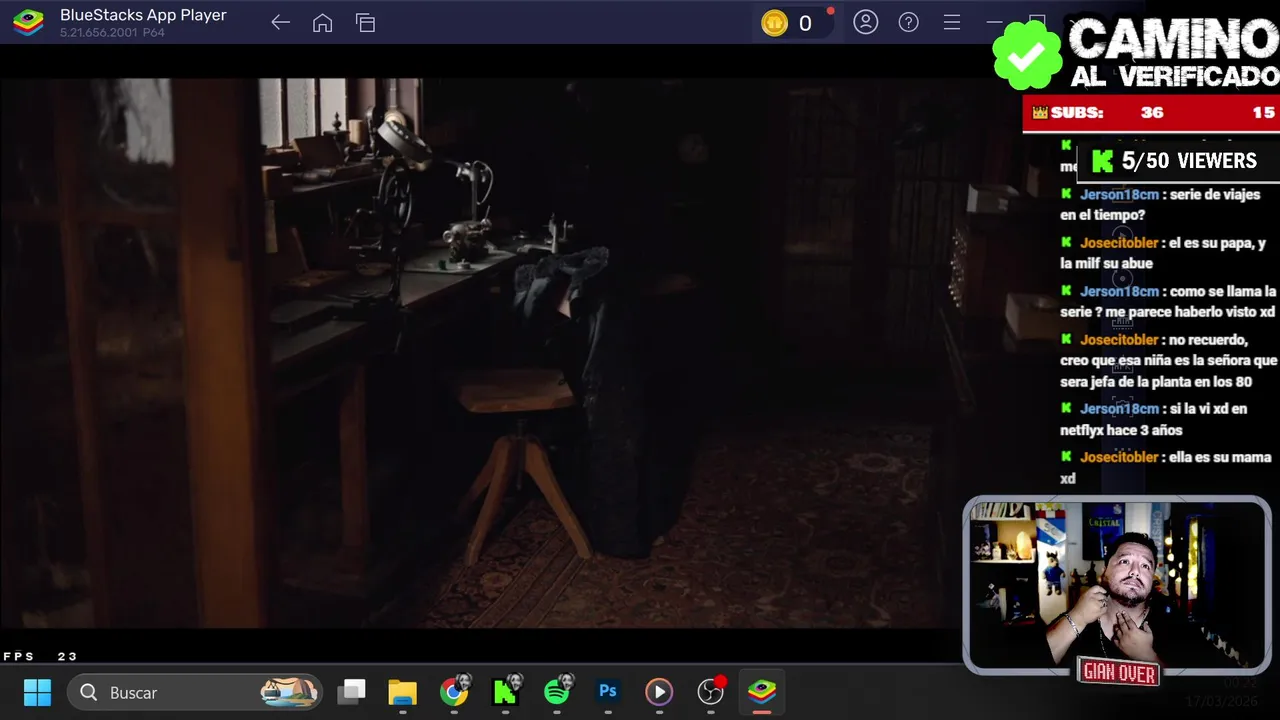Click the FPS 23 counter
This screenshot has width=1280, height=720.
(40, 657)
